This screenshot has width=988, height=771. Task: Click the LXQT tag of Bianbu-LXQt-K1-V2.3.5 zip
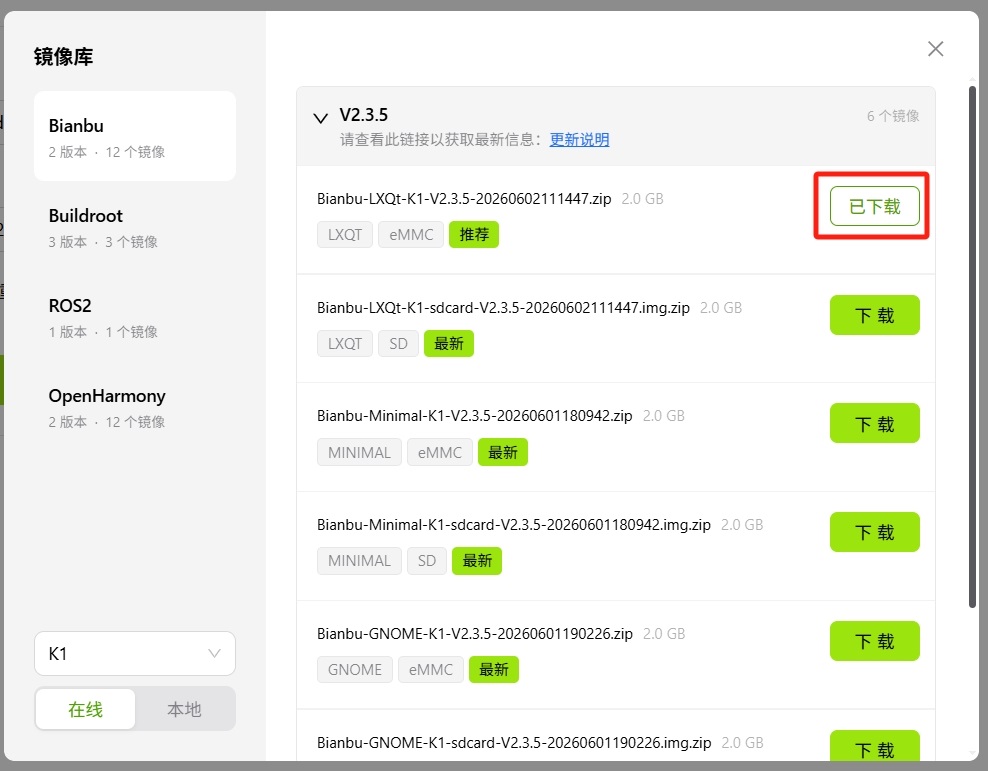click(345, 234)
